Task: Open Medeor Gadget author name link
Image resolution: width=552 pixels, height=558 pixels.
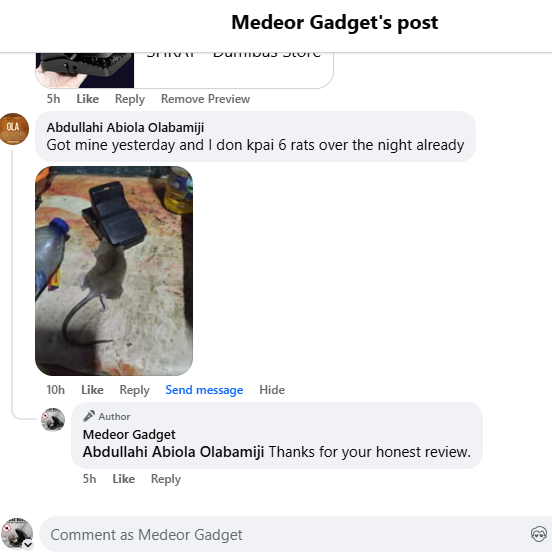Action: click(129, 435)
